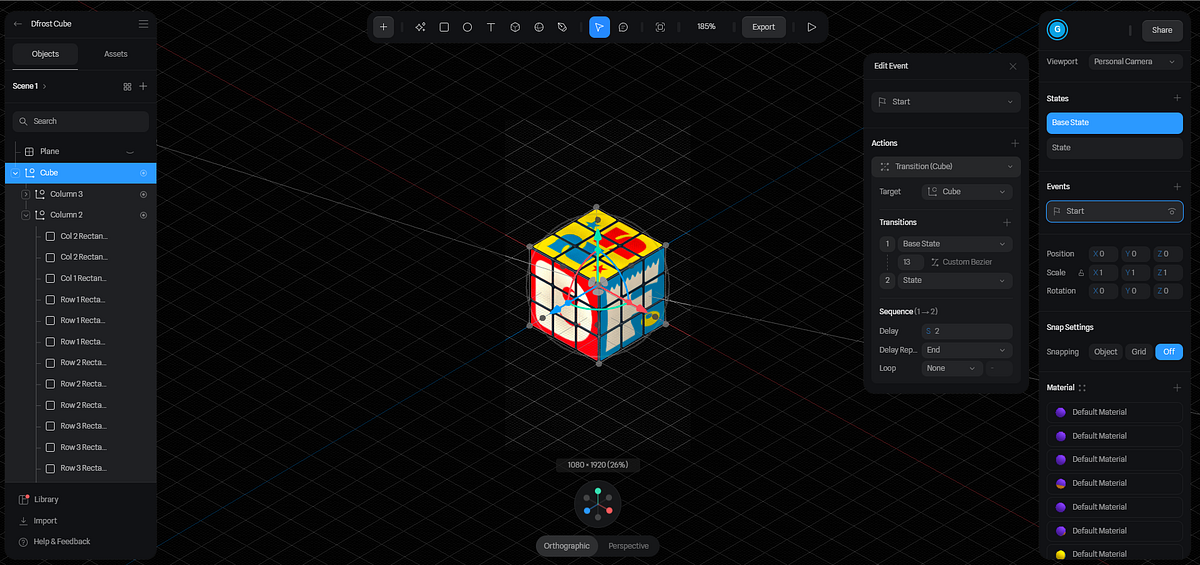Expand the Scene 1 chevron
Screen dimensions: 1200x565
click(x=45, y=86)
